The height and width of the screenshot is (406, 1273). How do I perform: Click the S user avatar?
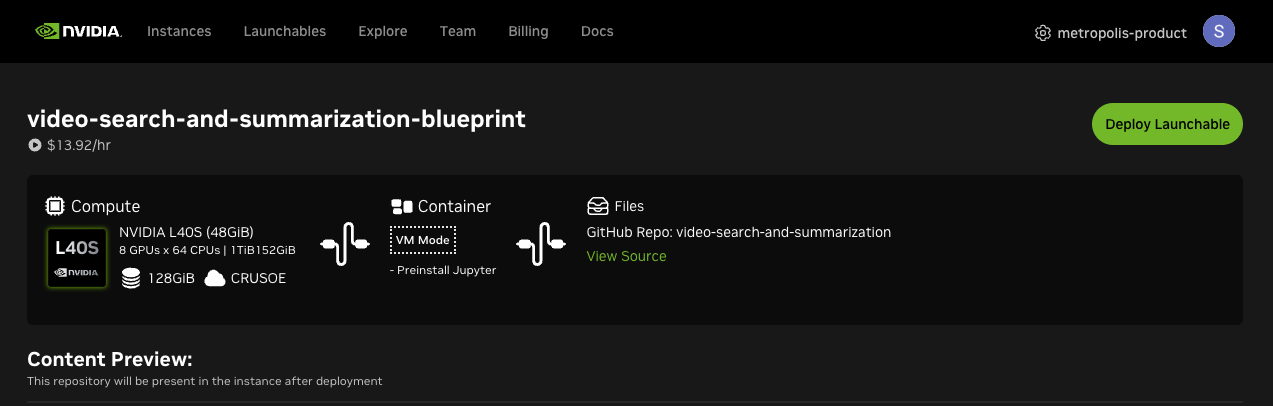pos(1218,32)
